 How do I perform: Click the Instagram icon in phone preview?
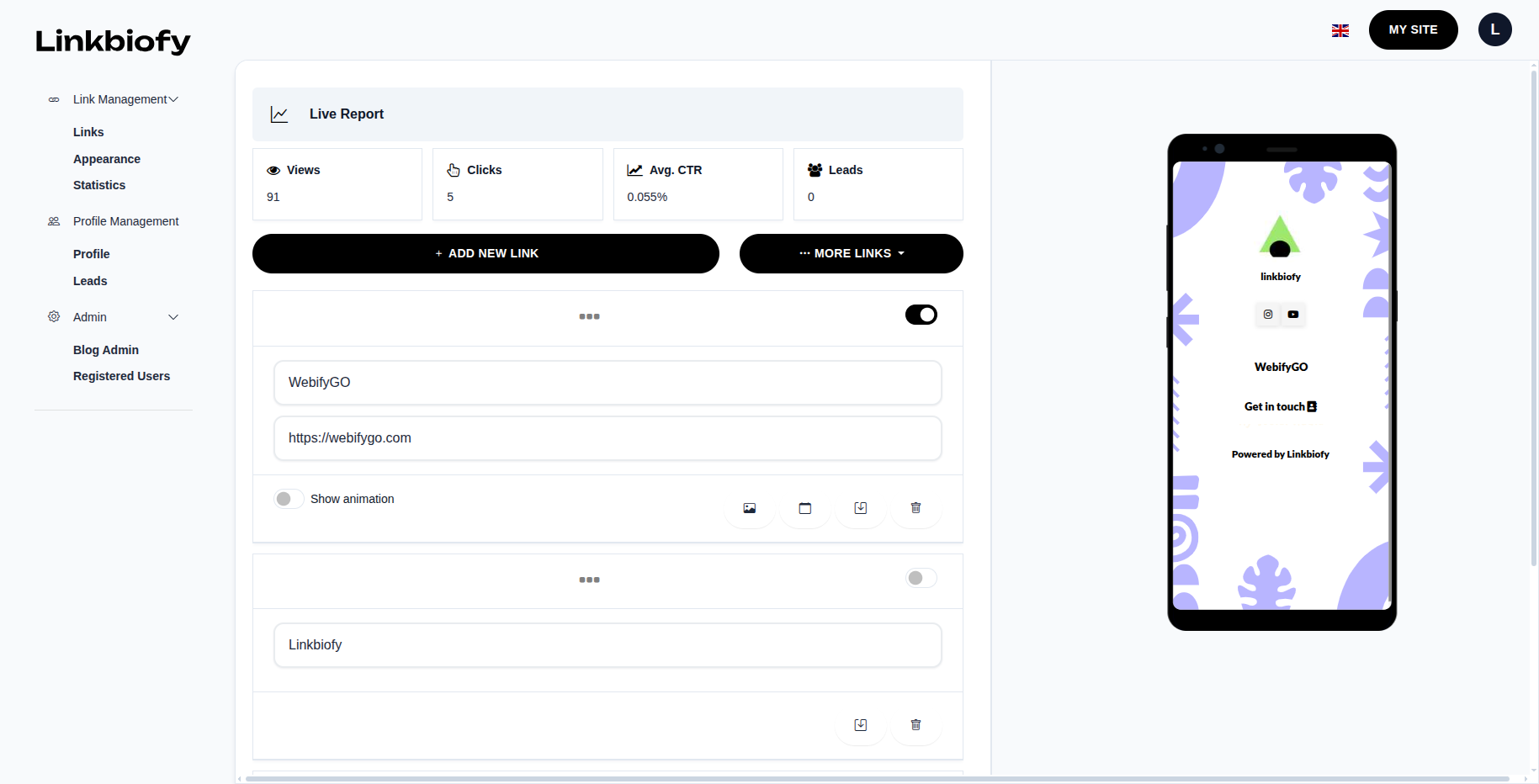tap(1268, 315)
